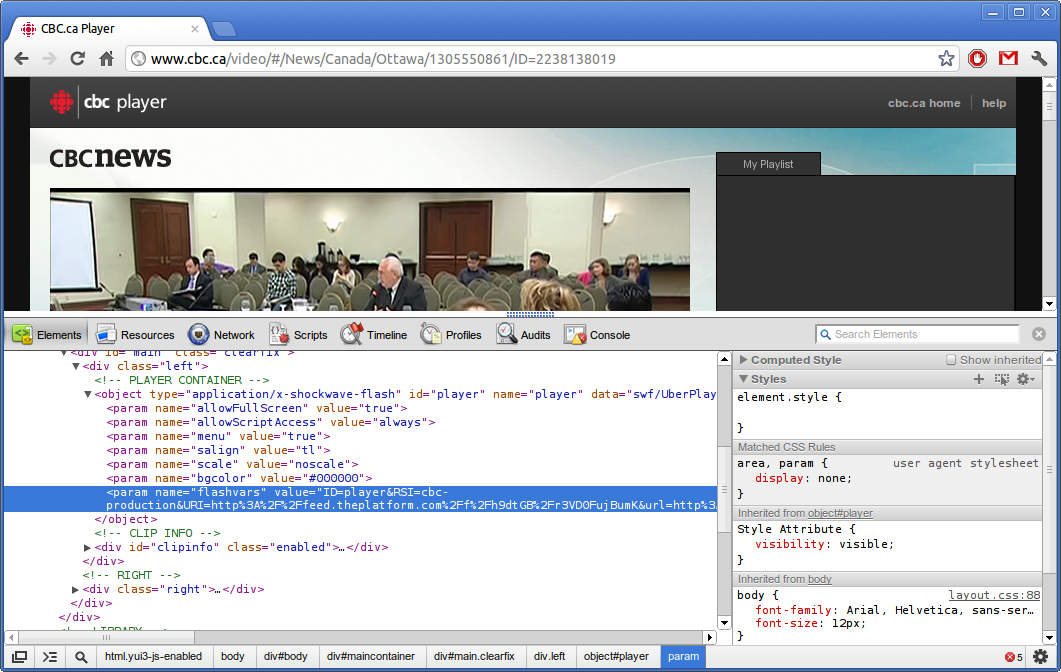This screenshot has width=1061, height=672.
Task: Open the layout.css:88 source link
Action: pyautogui.click(x=994, y=595)
